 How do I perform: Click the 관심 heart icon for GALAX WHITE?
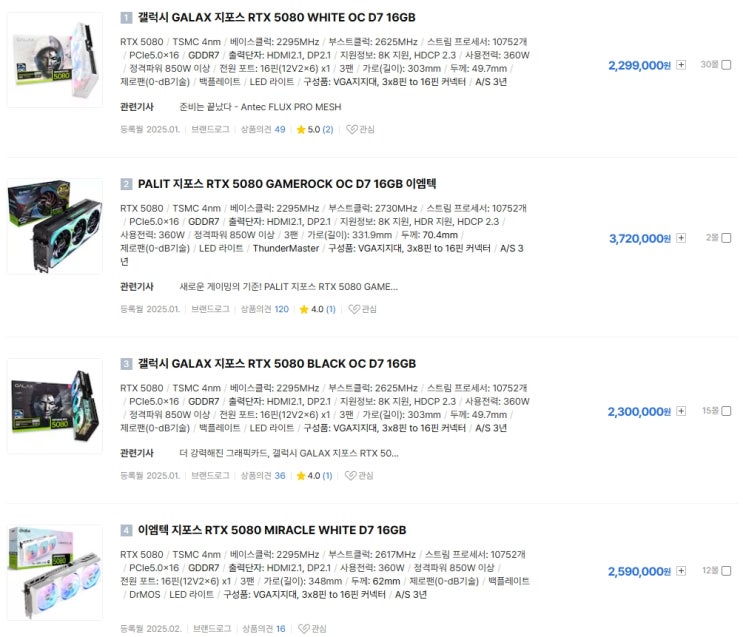coord(352,129)
